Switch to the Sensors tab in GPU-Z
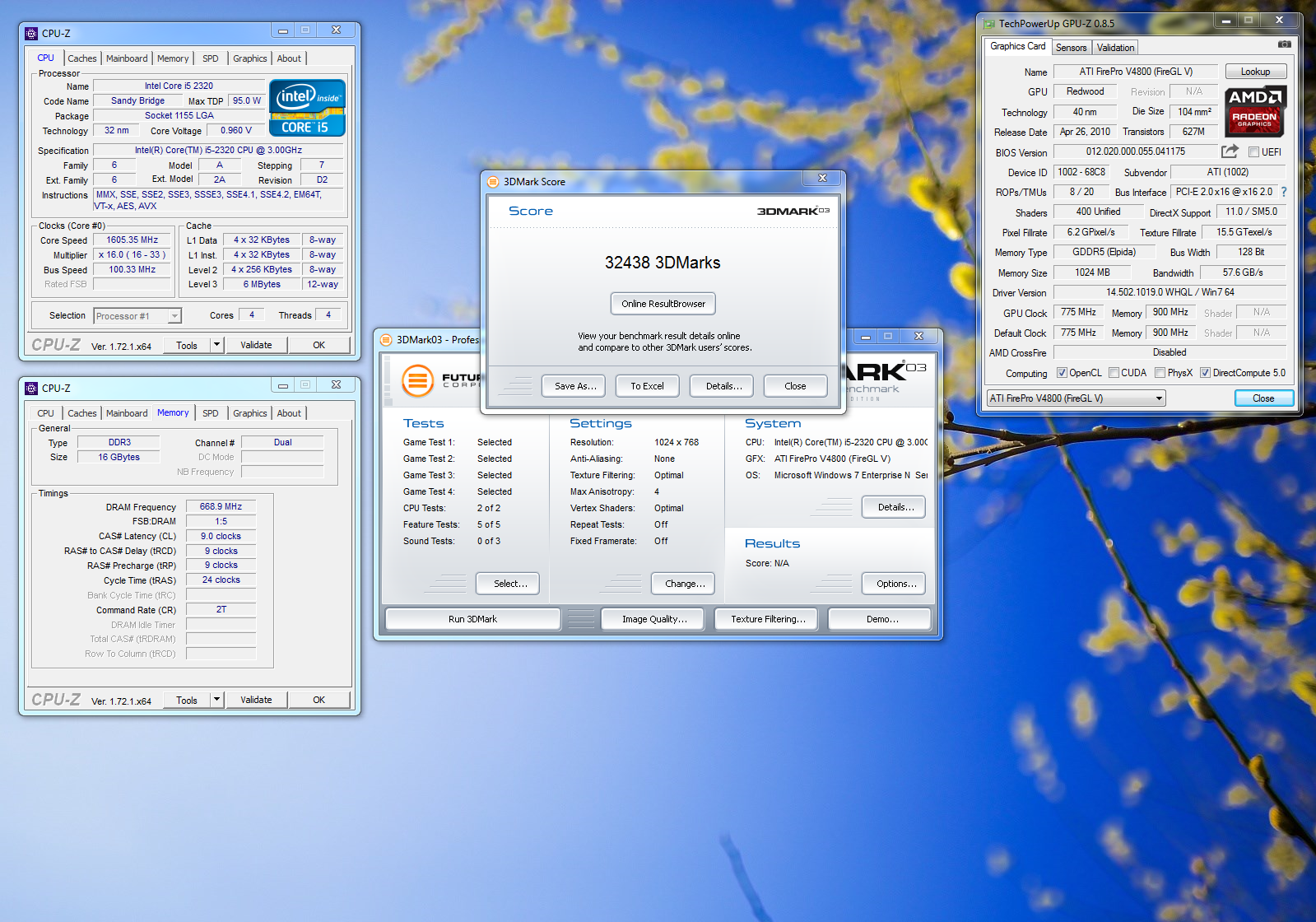Viewport: 1316px width, 922px height. click(1071, 48)
